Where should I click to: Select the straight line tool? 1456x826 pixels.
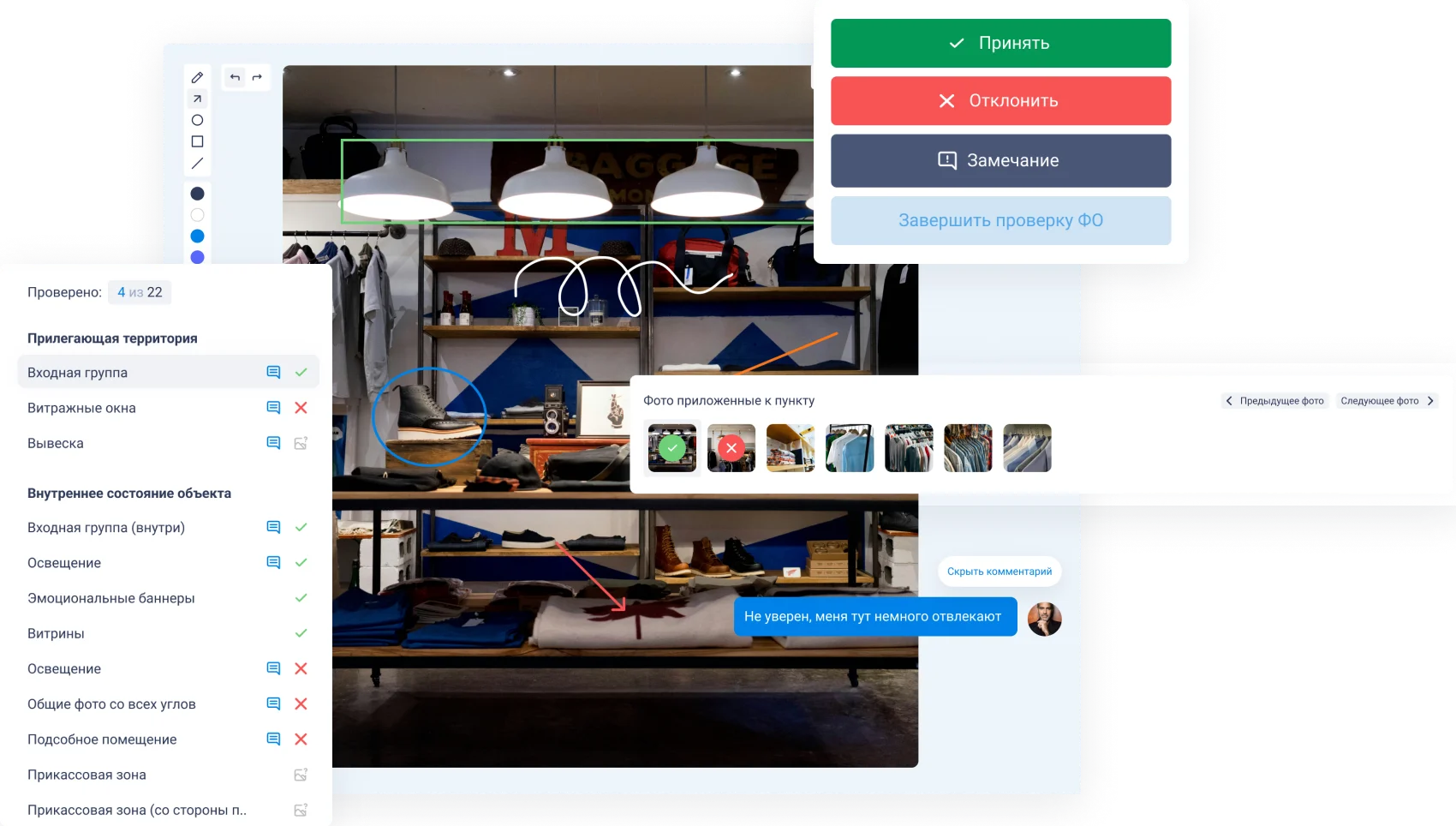[197, 163]
